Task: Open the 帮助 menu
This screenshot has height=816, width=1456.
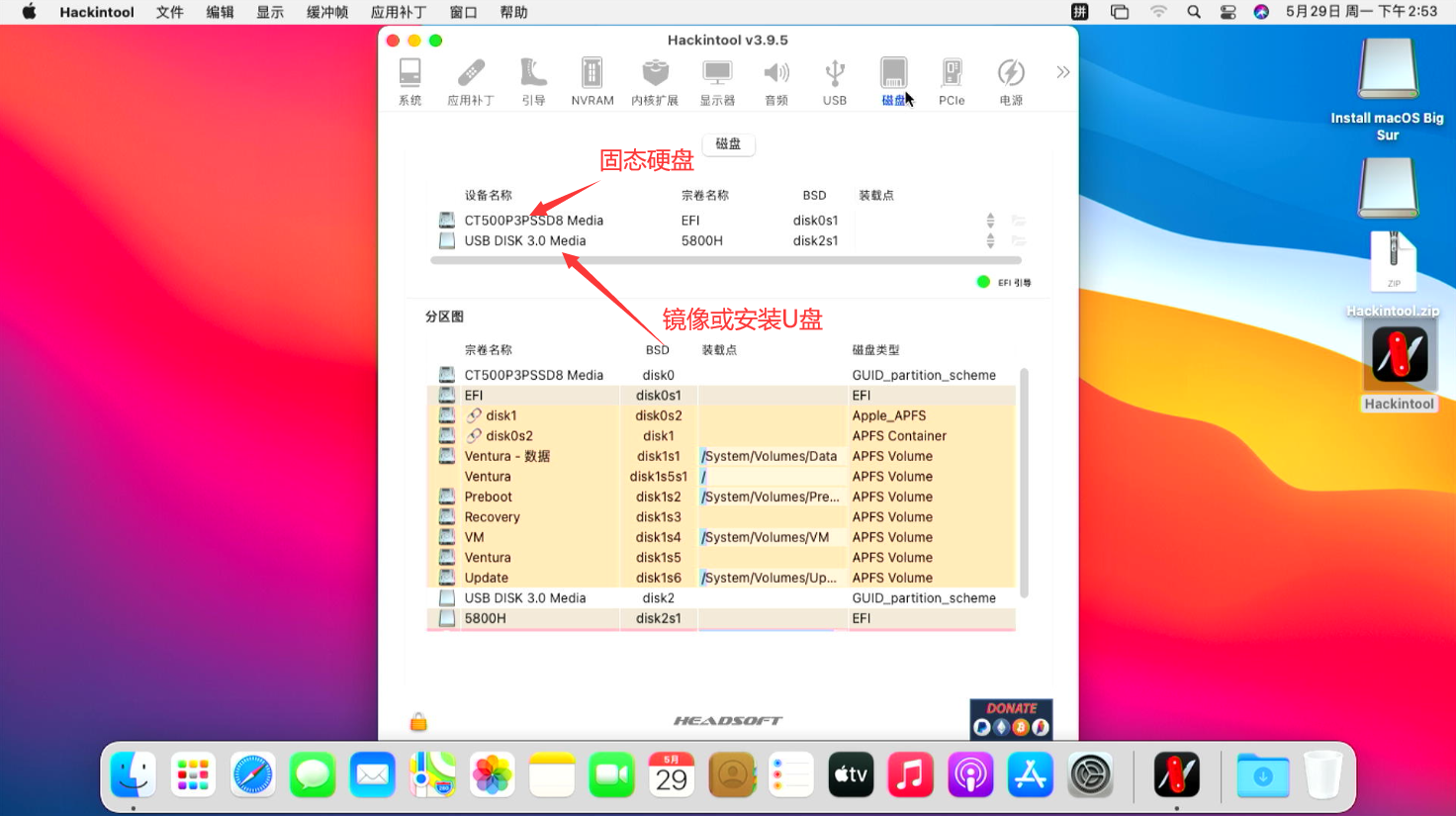Action: (x=513, y=12)
